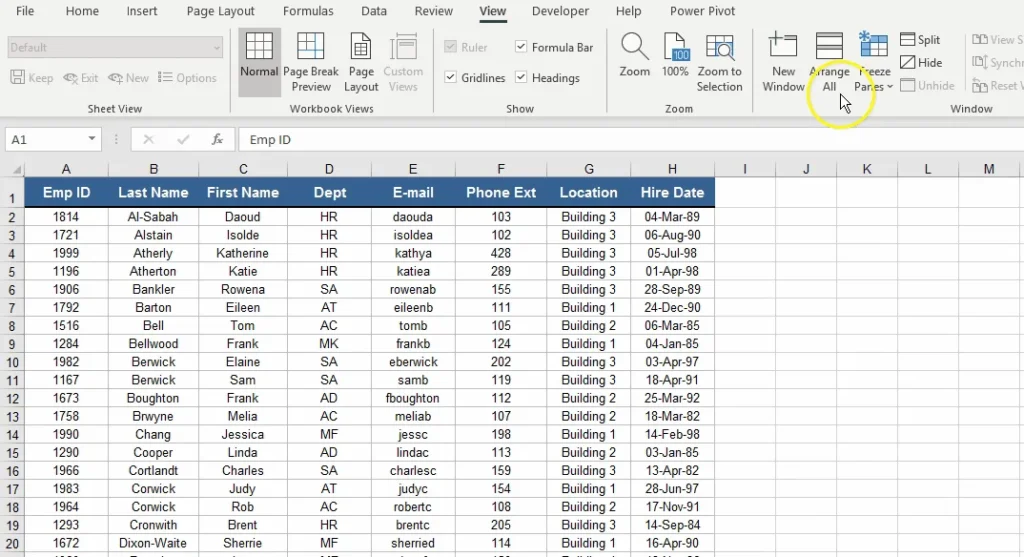Click the Insert Function fx icon

[217, 140]
